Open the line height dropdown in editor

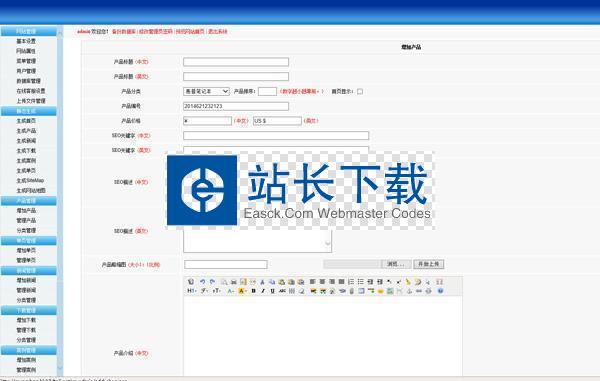point(292,291)
